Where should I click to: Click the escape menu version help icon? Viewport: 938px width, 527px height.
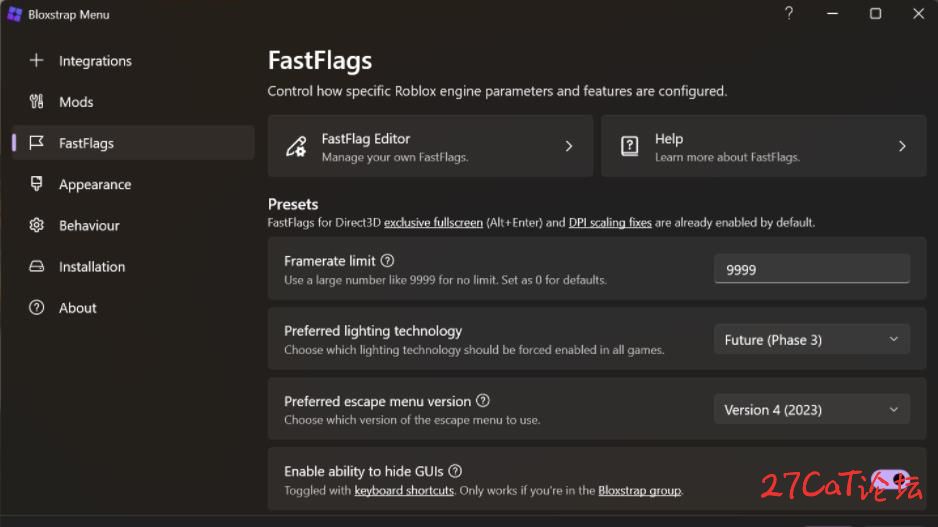coord(483,401)
